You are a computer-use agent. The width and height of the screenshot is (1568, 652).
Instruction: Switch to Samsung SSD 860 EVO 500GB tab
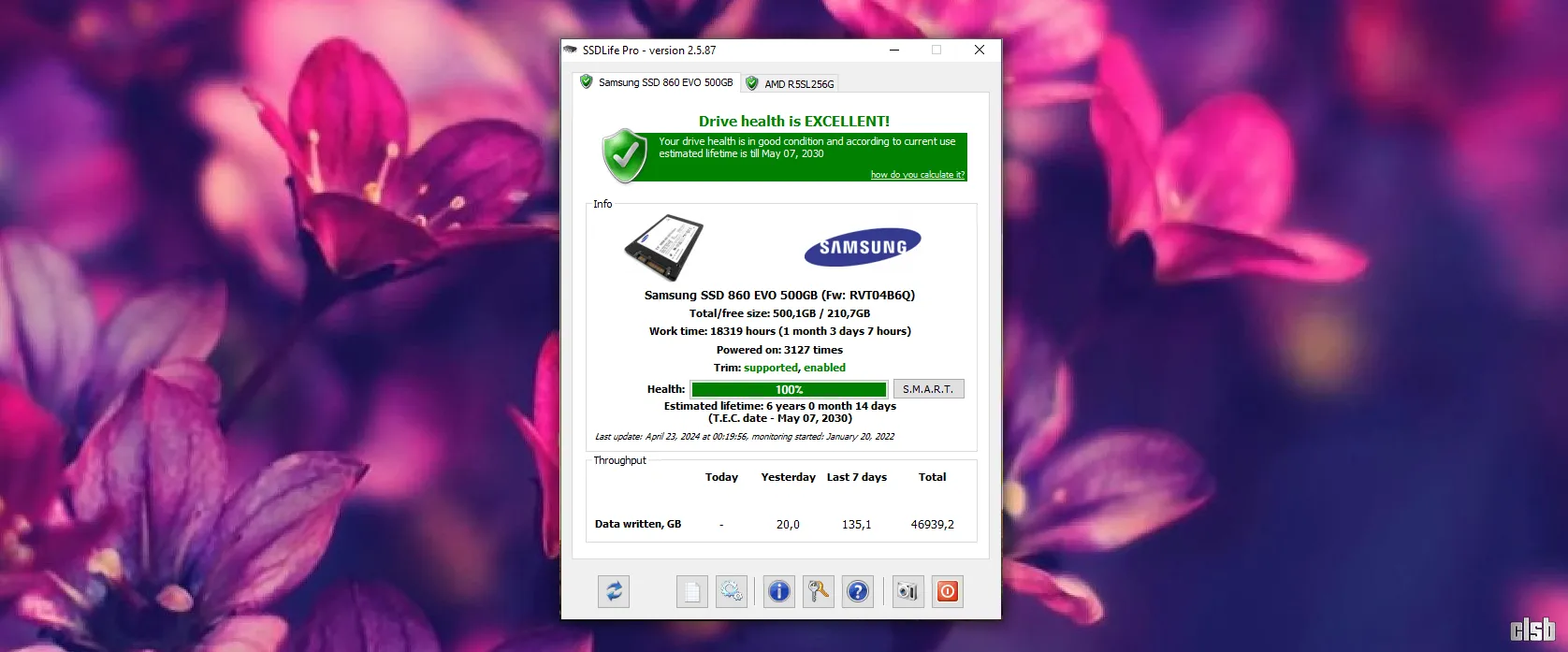(657, 82)
